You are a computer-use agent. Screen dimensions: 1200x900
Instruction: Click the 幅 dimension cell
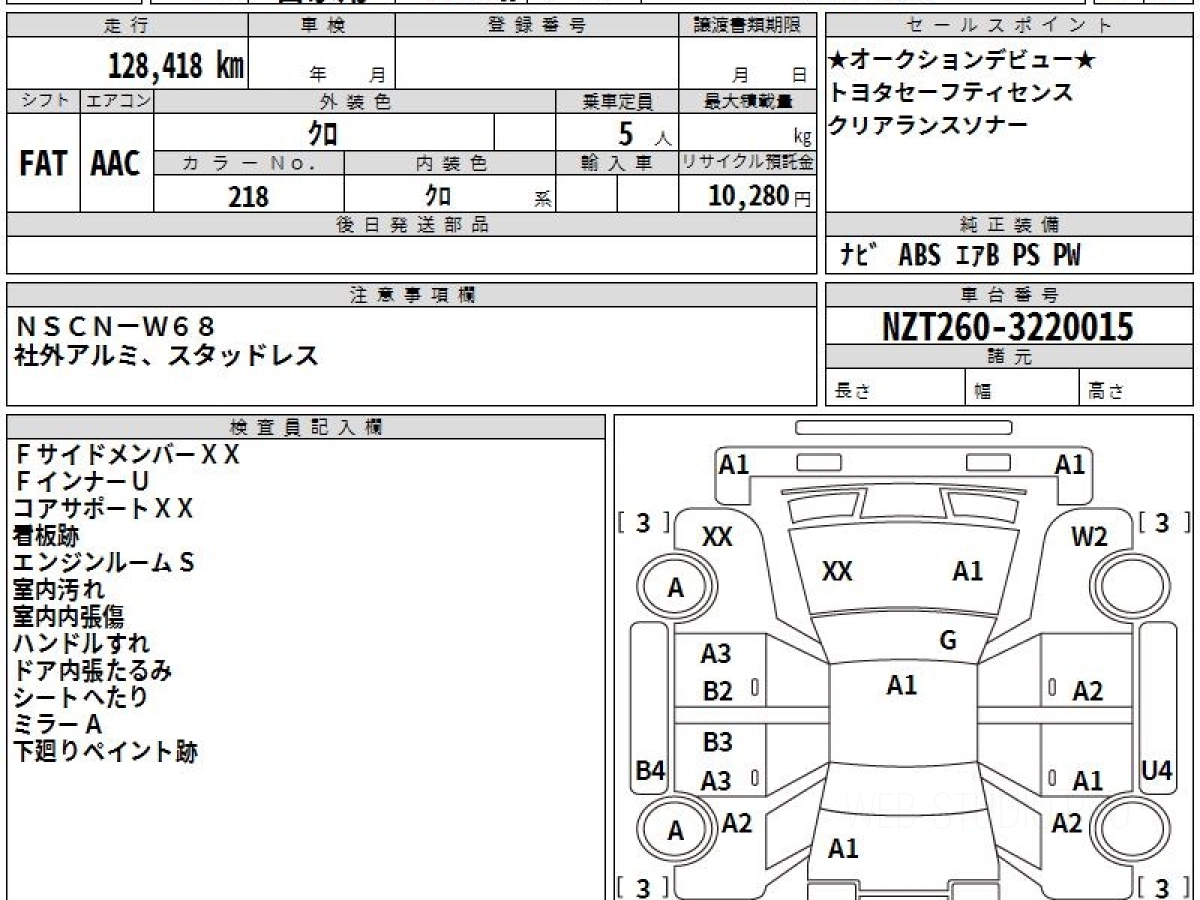[x=1023, y=388]
